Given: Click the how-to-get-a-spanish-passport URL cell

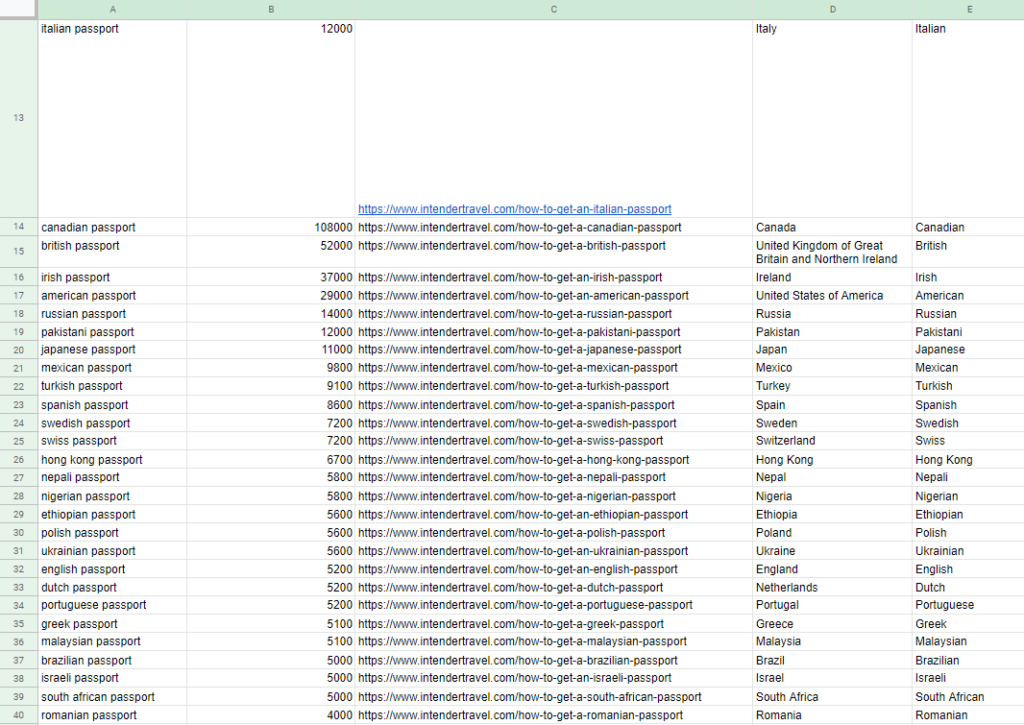Looking at the screenshot, I should pyautogui.click(x=554, y=405).
